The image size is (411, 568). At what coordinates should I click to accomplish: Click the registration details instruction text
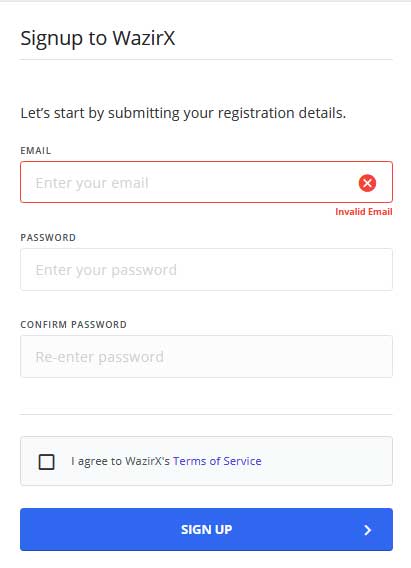click(x=183, y=113)
